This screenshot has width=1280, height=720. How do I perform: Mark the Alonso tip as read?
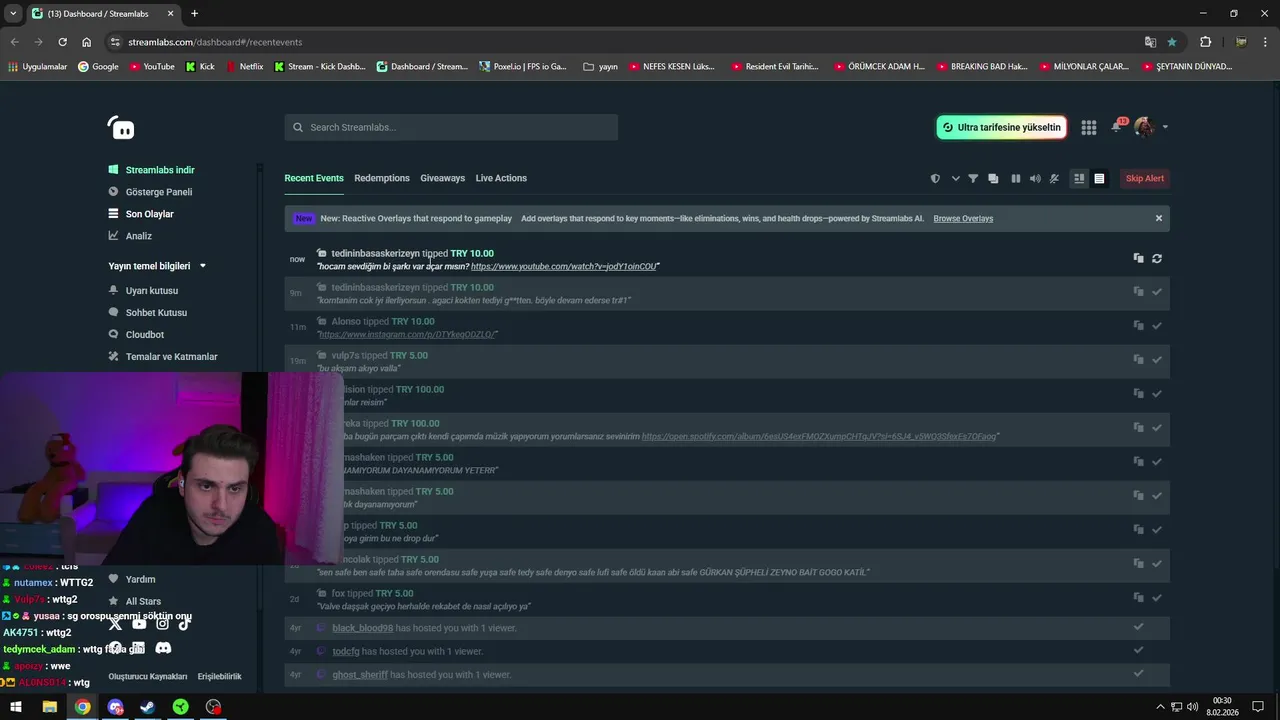point(1157,326)
